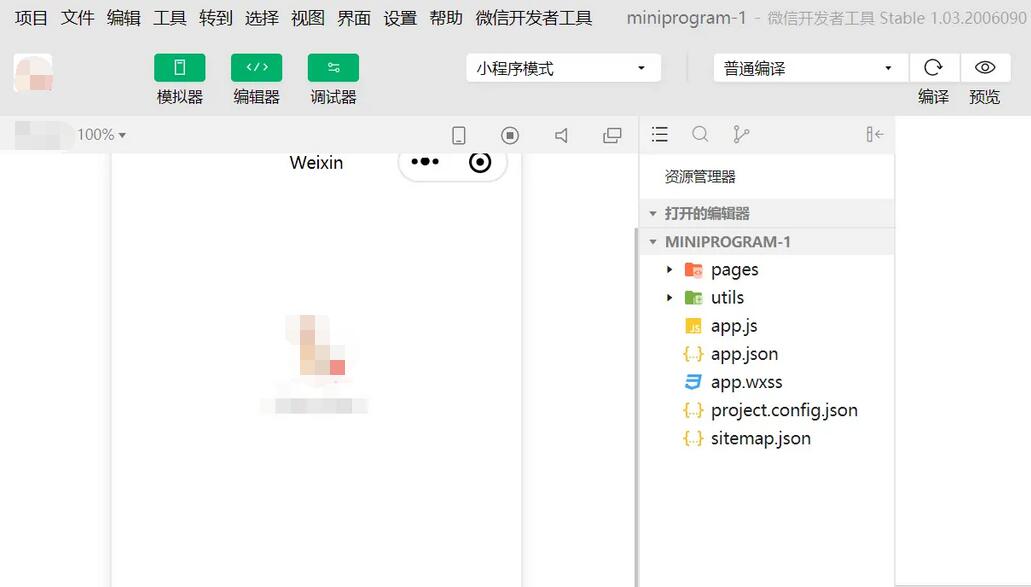
Task: Open the search icon in editor sidebar
Action: tap(700, 134)
